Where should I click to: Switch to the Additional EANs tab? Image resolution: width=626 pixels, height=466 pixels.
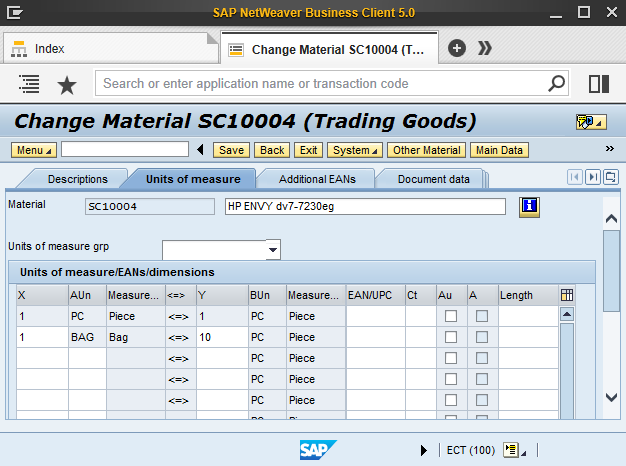[x=317, y=179]
